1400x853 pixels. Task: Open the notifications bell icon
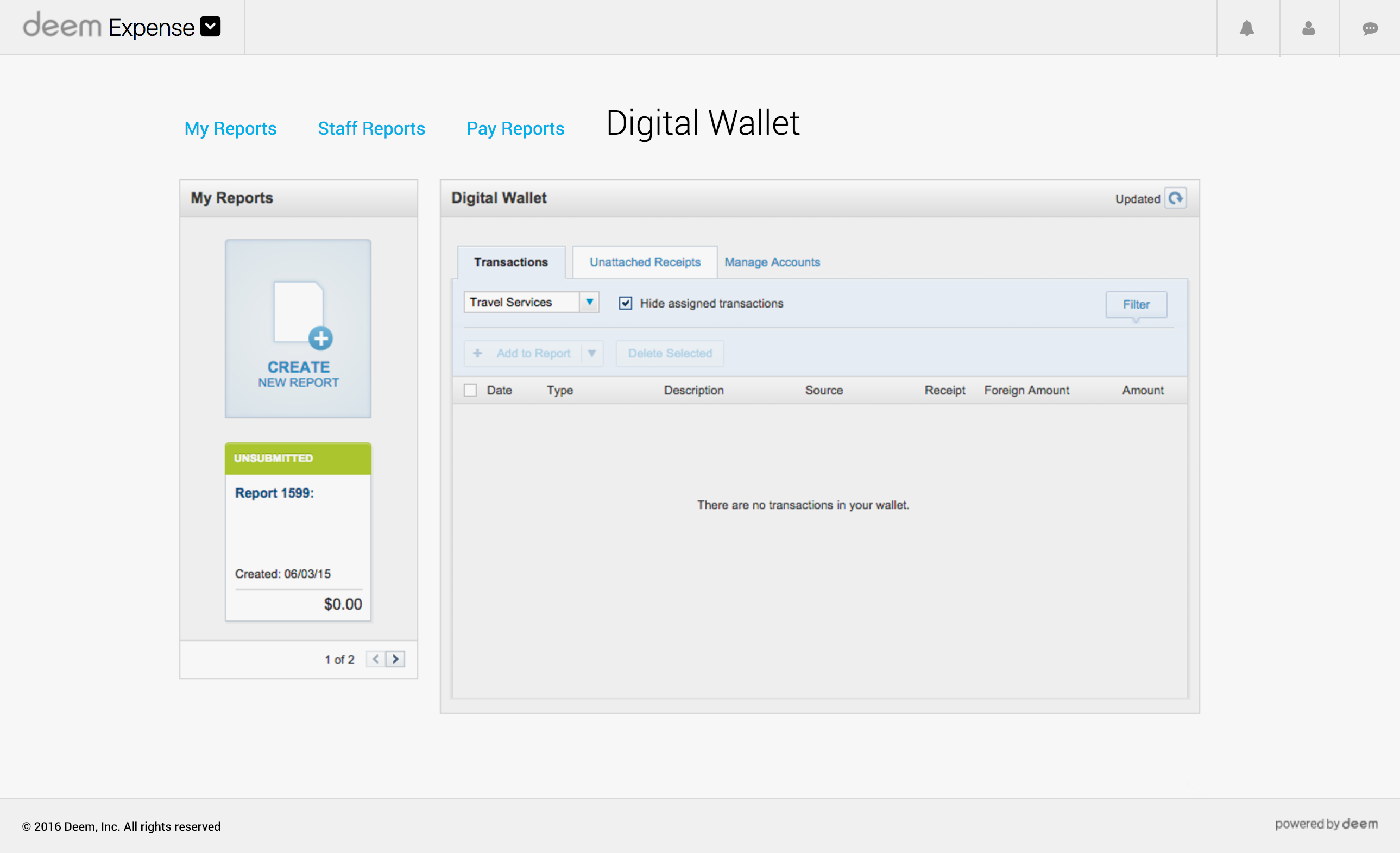pos(1247,28)
